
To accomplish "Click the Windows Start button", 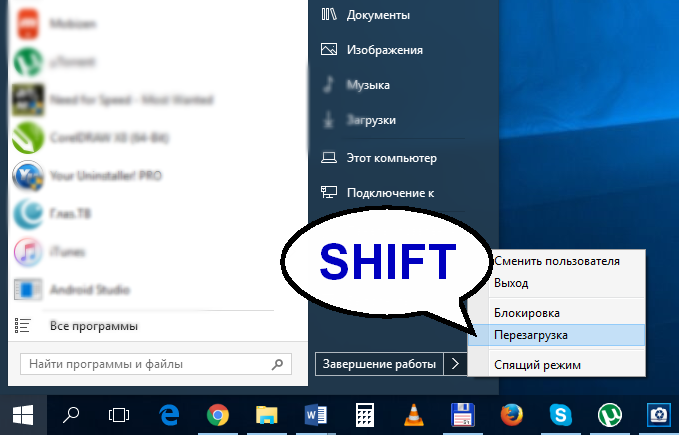I will pos(23,414).
